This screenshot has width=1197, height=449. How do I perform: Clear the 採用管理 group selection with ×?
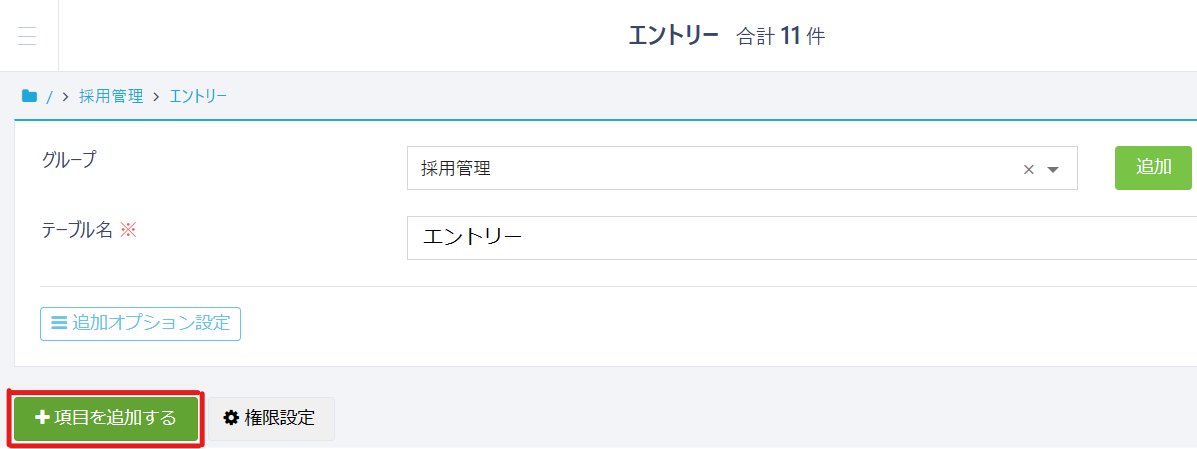pos(1028,170)
